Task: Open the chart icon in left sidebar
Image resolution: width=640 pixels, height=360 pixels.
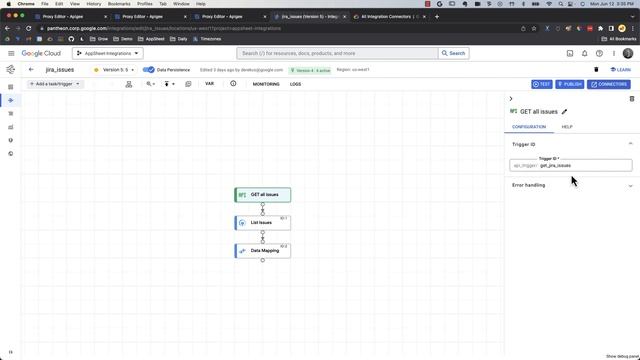Action: coord(11,127)
